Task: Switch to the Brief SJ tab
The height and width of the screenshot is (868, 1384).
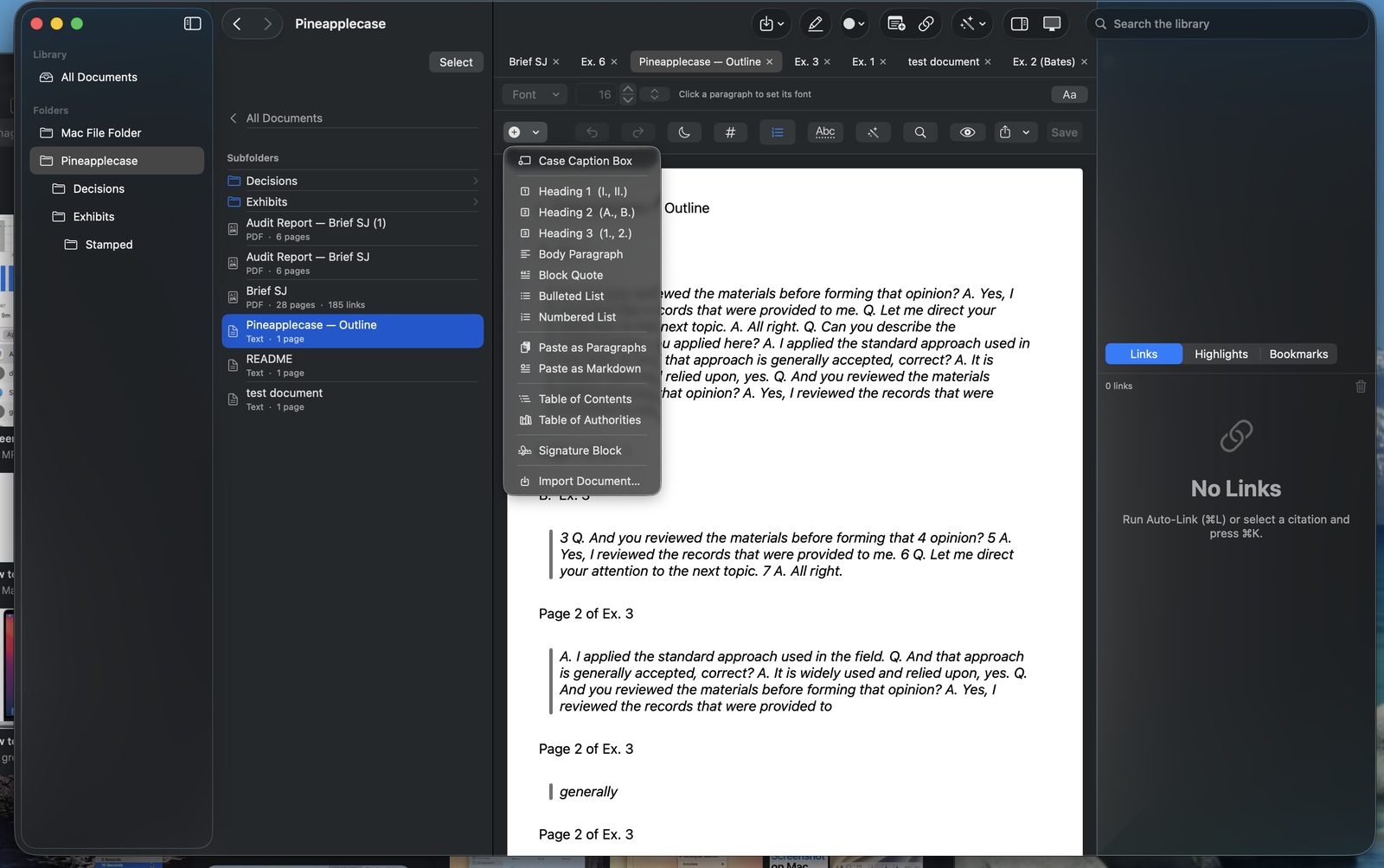Action: coord(528,61)
